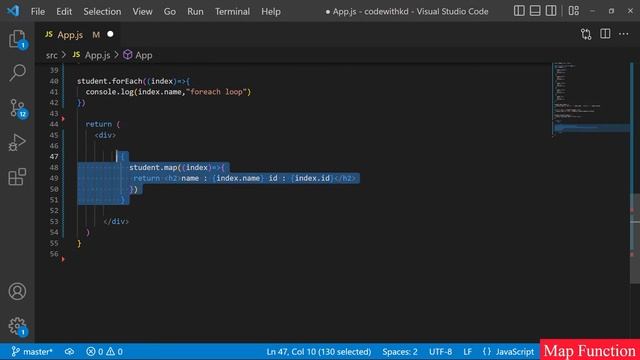This screenshot has width=640, height=360.
Task: Split the editor to the right
Action: (x=605, y=34)
